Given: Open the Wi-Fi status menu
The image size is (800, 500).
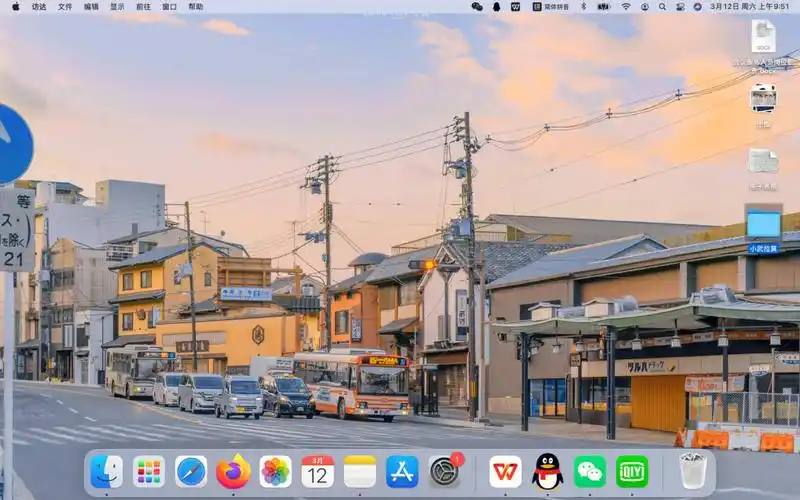Looking at the screenshot, I should 626,6.
